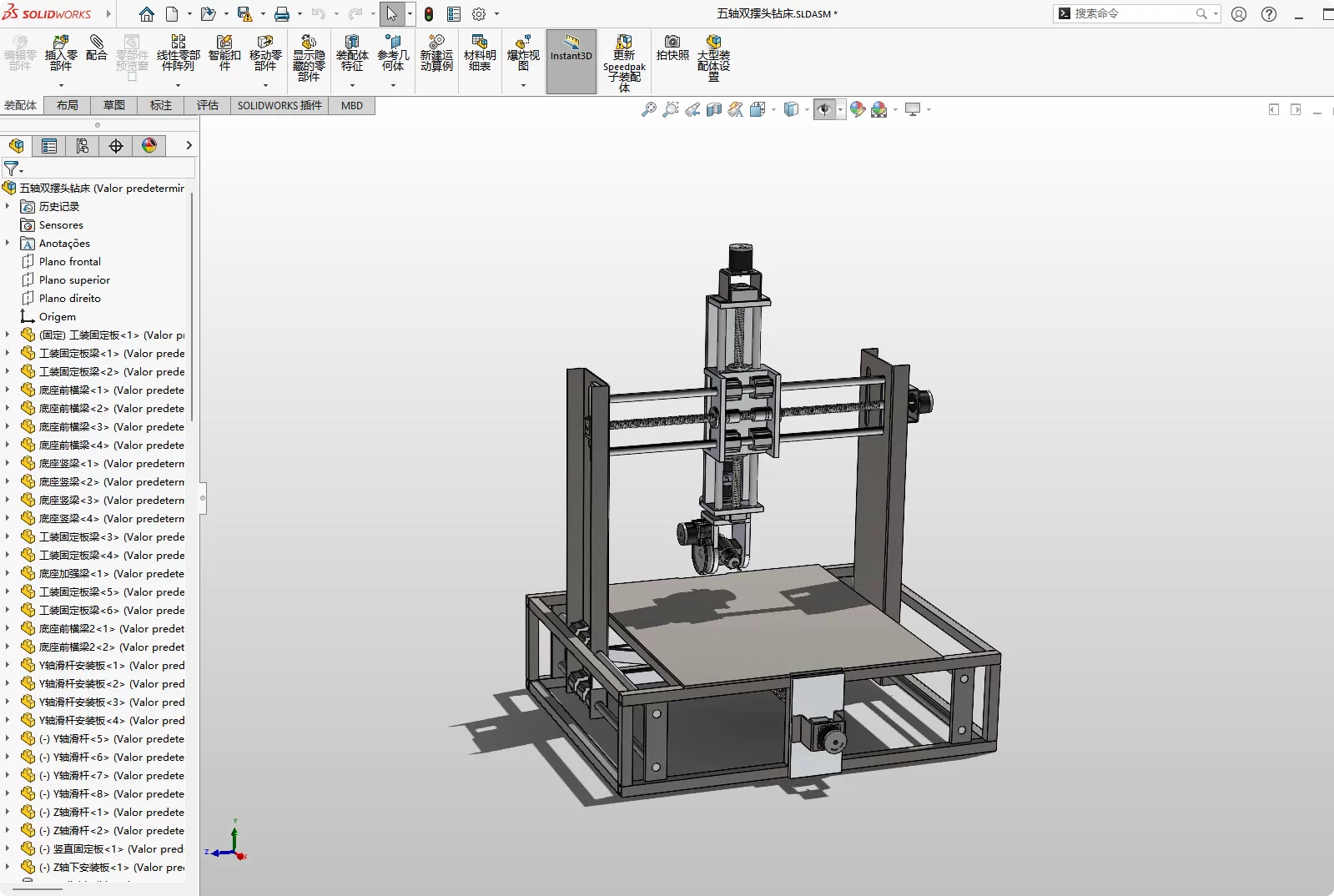
Task: Click Edit Appearance color ball icon
Action: pyautogui.click(x=857, y=109)
